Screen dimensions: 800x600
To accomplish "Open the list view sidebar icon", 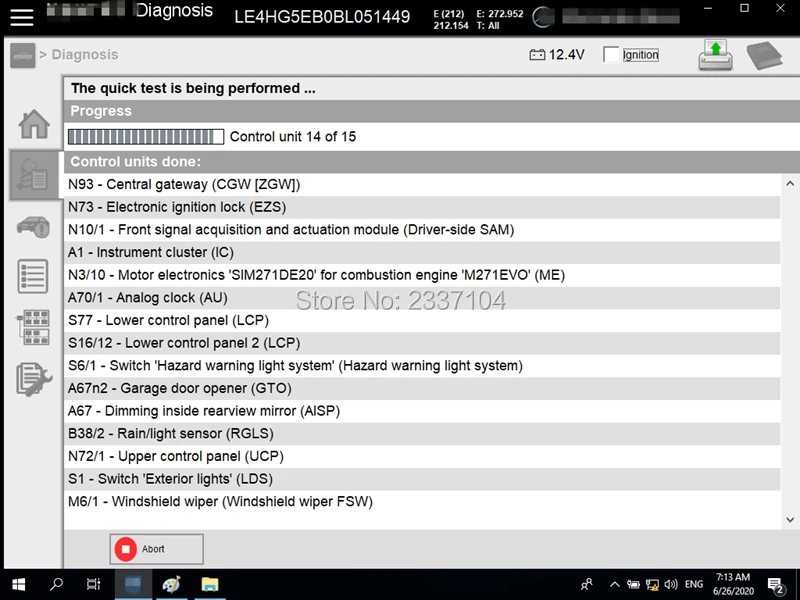I will (x=33, y=277).
